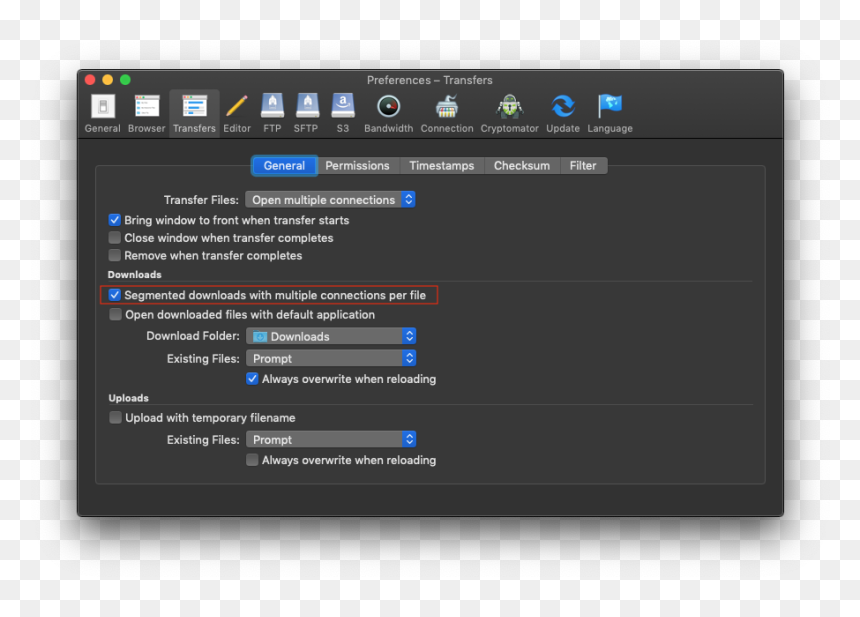Open the FTP preferences pane
This screenshot has height=617, width=860.
click(272, 114)
